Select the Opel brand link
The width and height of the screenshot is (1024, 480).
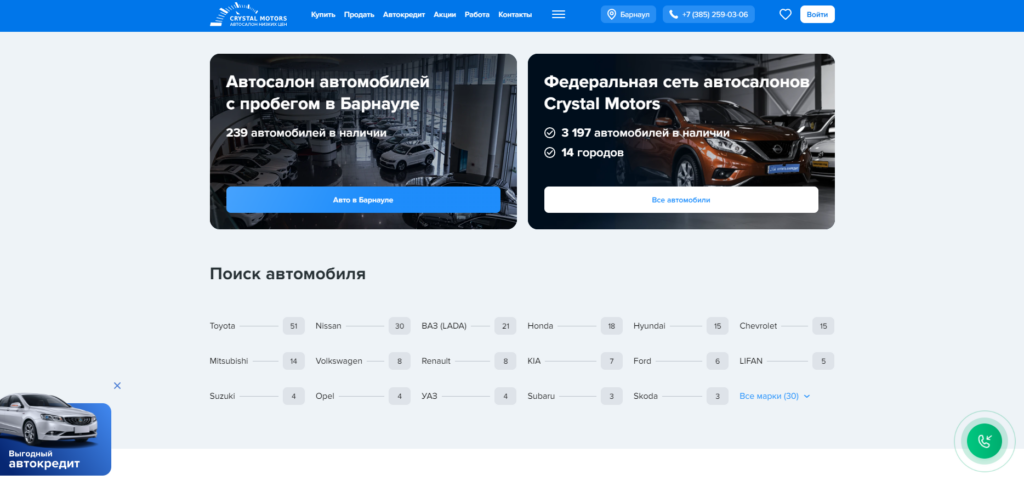[325, 396]
